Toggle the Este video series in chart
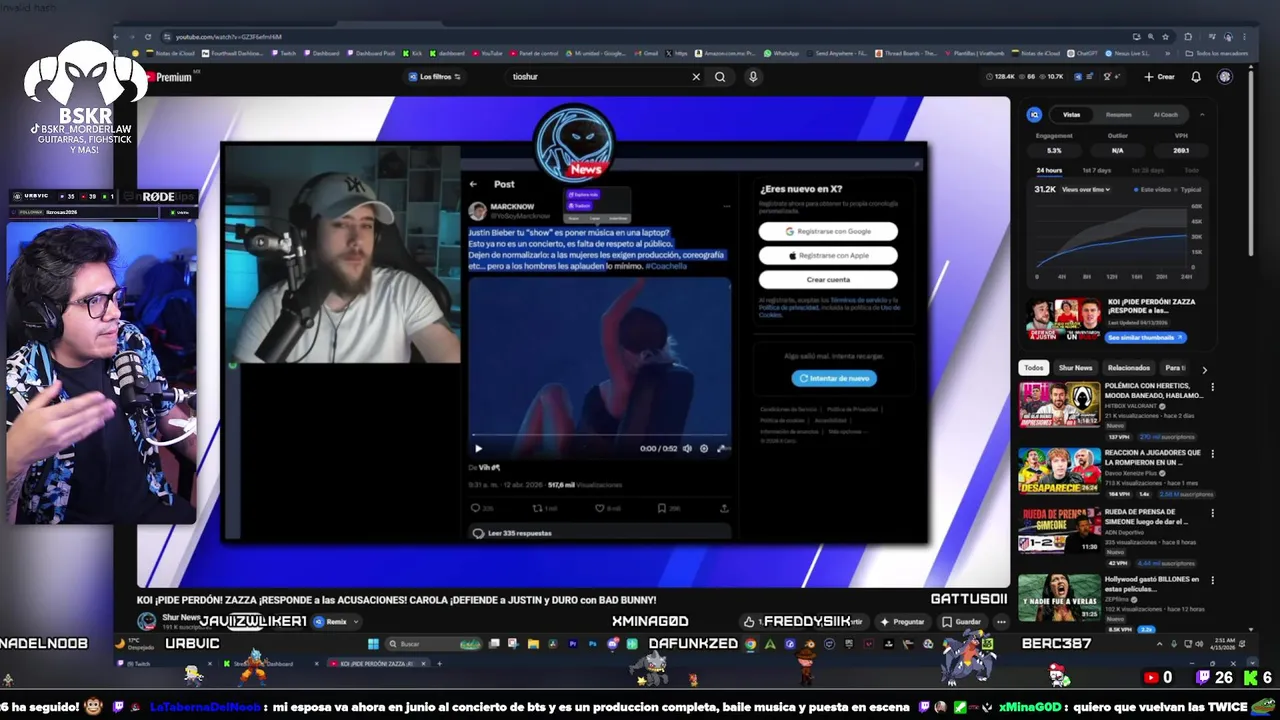This screenshot has width=1280, height=720. (1152, 189)
